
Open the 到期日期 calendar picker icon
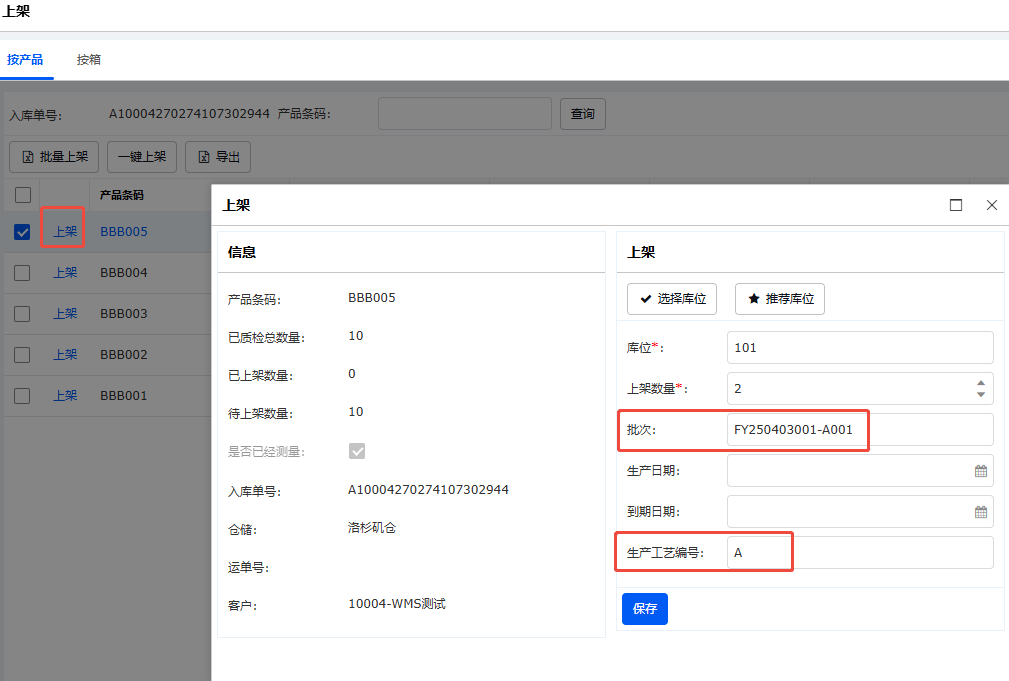click(981, 512)
